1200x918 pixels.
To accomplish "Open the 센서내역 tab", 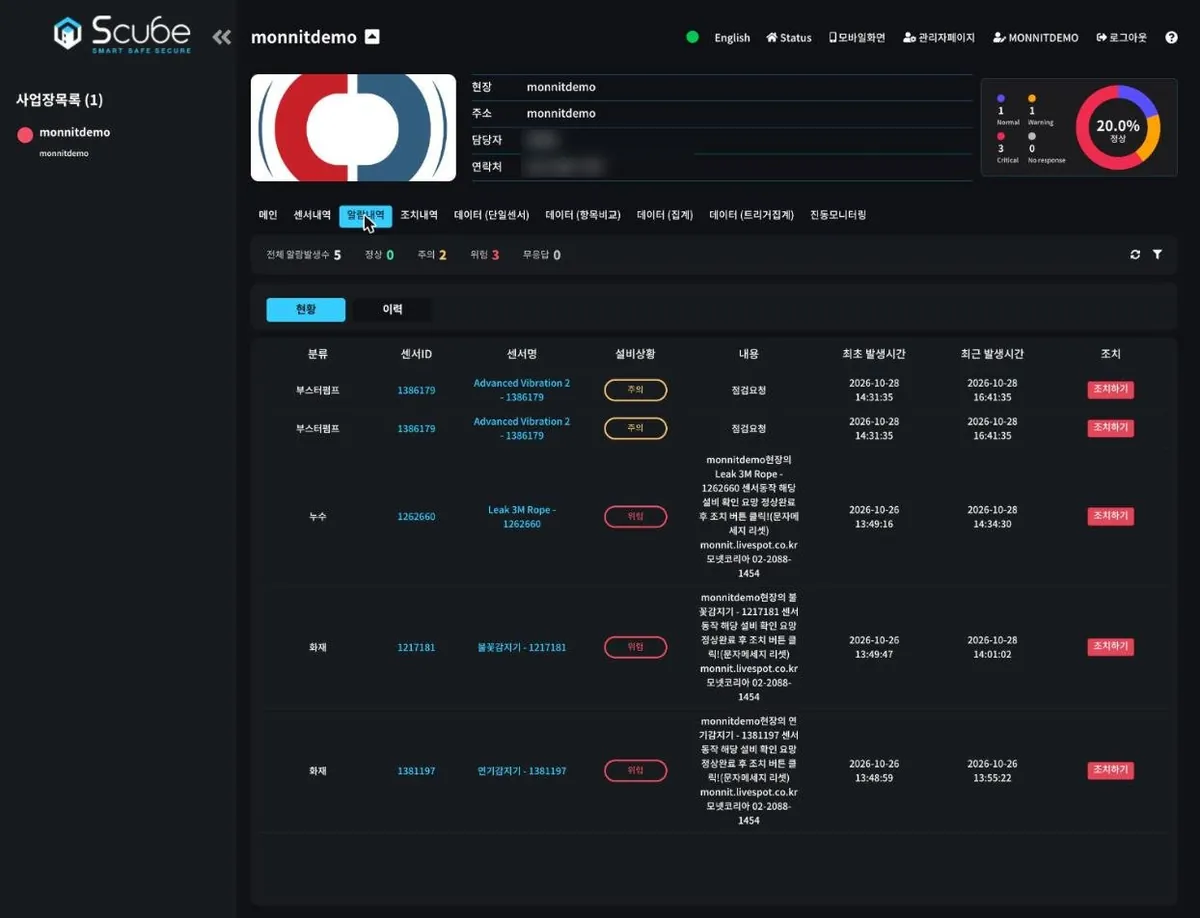I will pos(312,215).
